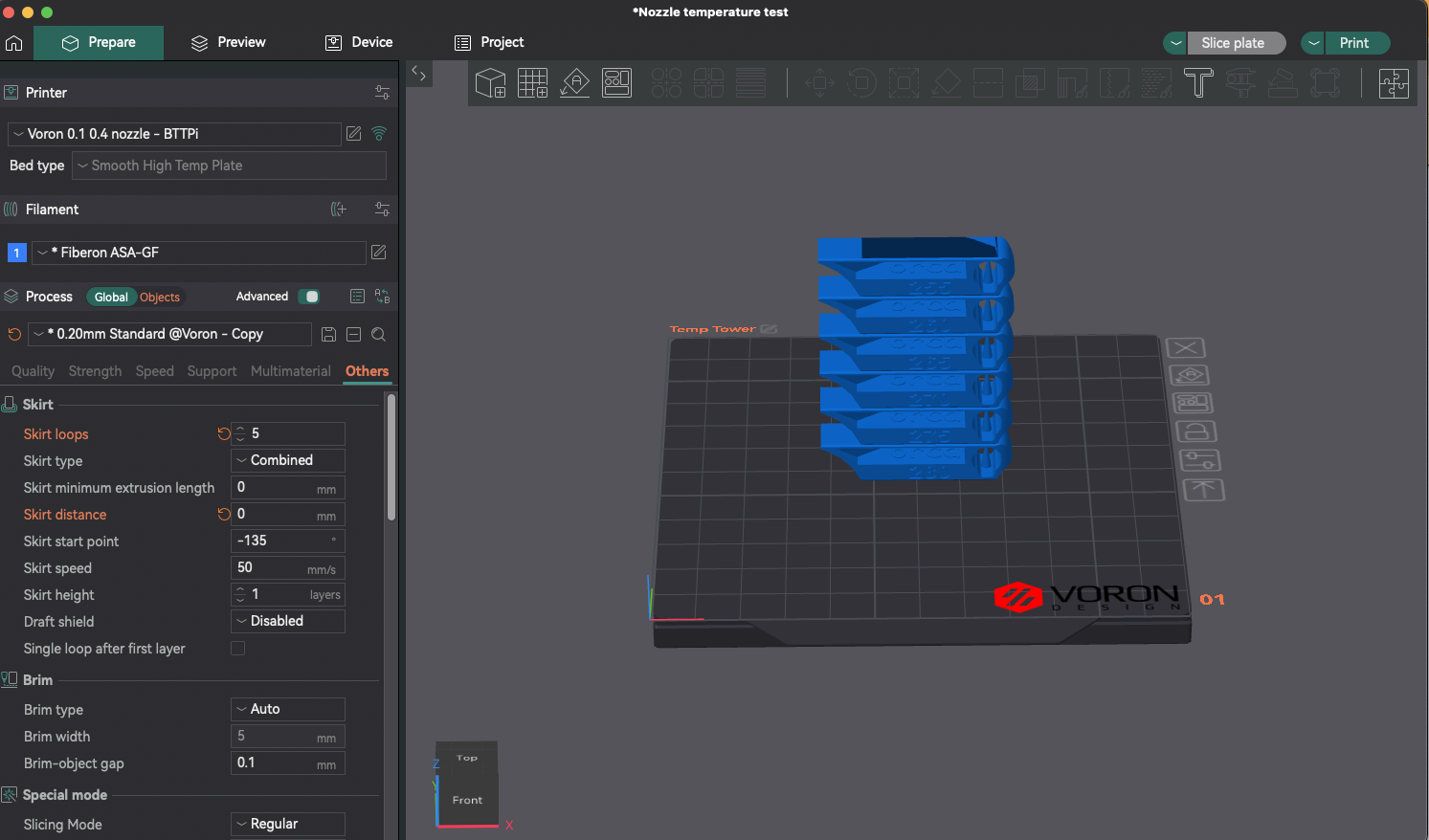Switch to the Preview tab
The image size is (1429, 840).
click(x=229, y=43)
